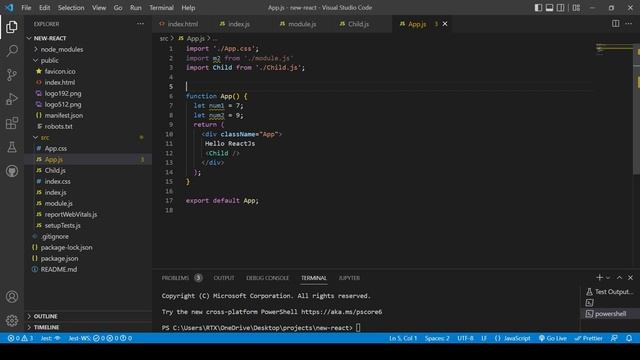
Task: Open the DEBUG CONSOLE tab
Action: coord(267,278)
